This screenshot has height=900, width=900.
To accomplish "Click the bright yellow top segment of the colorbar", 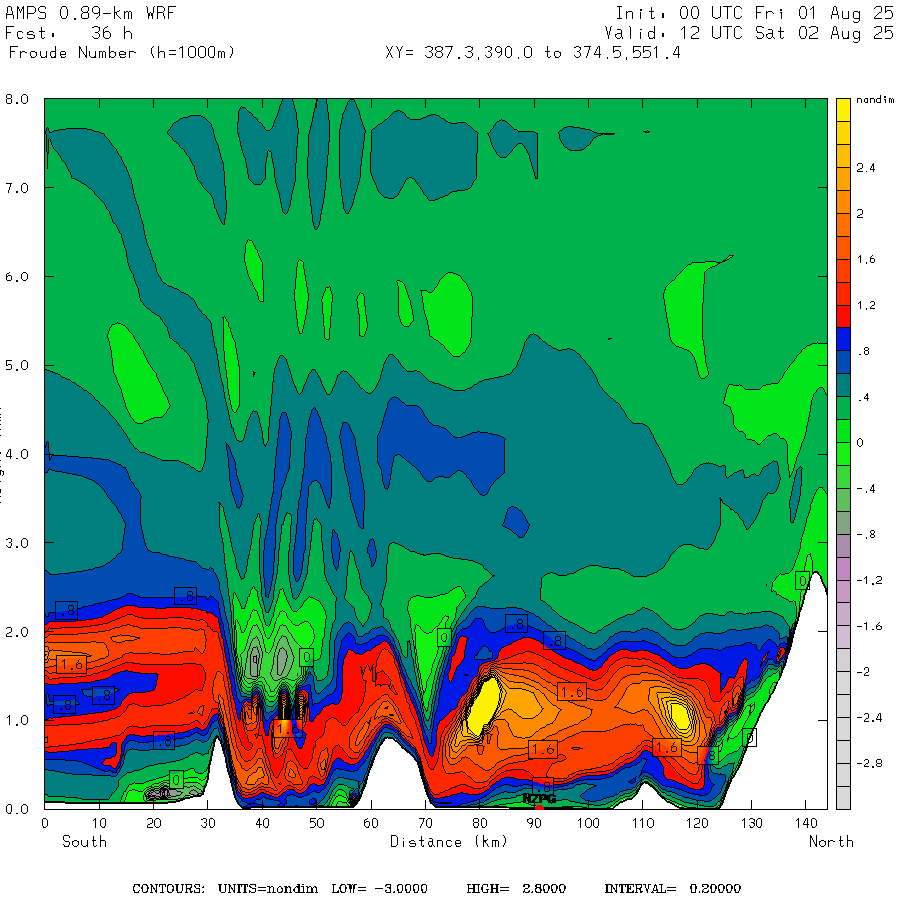I will click(843, 110).
